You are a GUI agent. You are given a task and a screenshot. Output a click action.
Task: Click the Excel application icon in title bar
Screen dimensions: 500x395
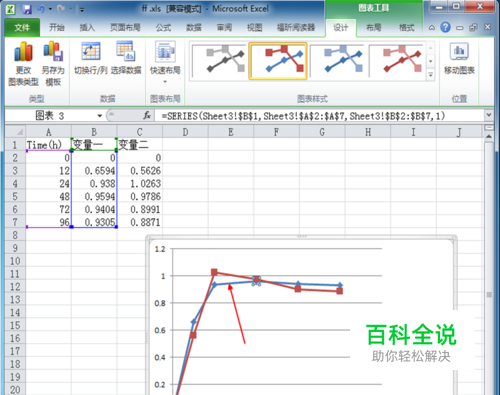(10, 9)
